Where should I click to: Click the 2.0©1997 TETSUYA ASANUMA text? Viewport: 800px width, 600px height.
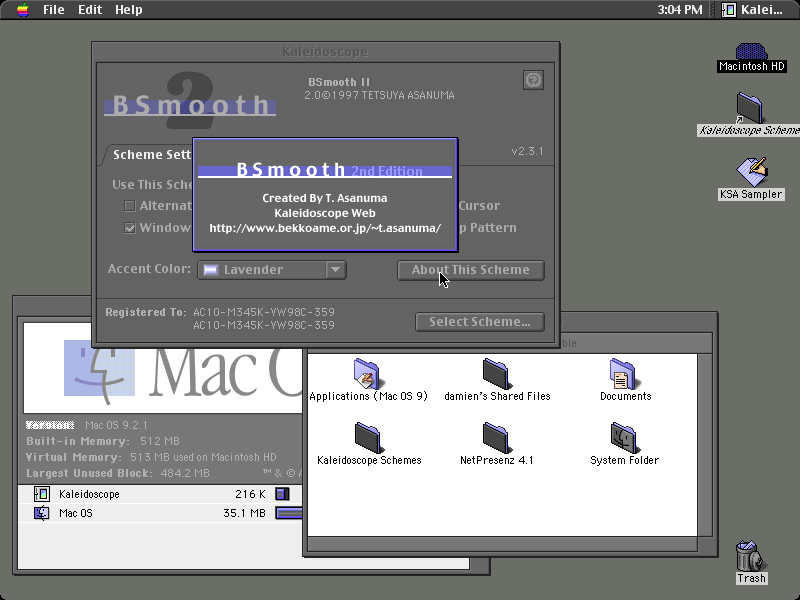tap(379, 95)
